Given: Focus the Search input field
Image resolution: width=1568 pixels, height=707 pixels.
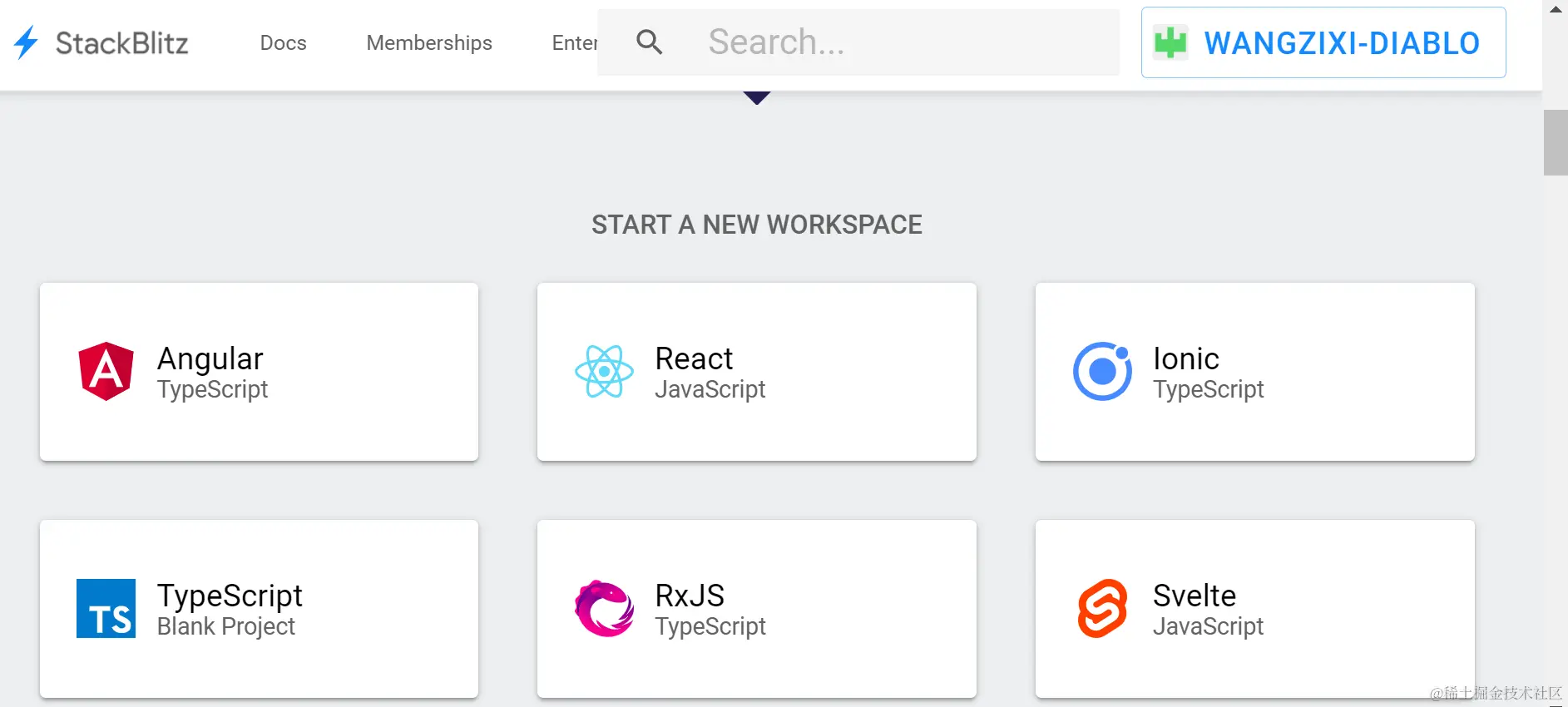Looking at the screenshot, I should tap(858, 42).
